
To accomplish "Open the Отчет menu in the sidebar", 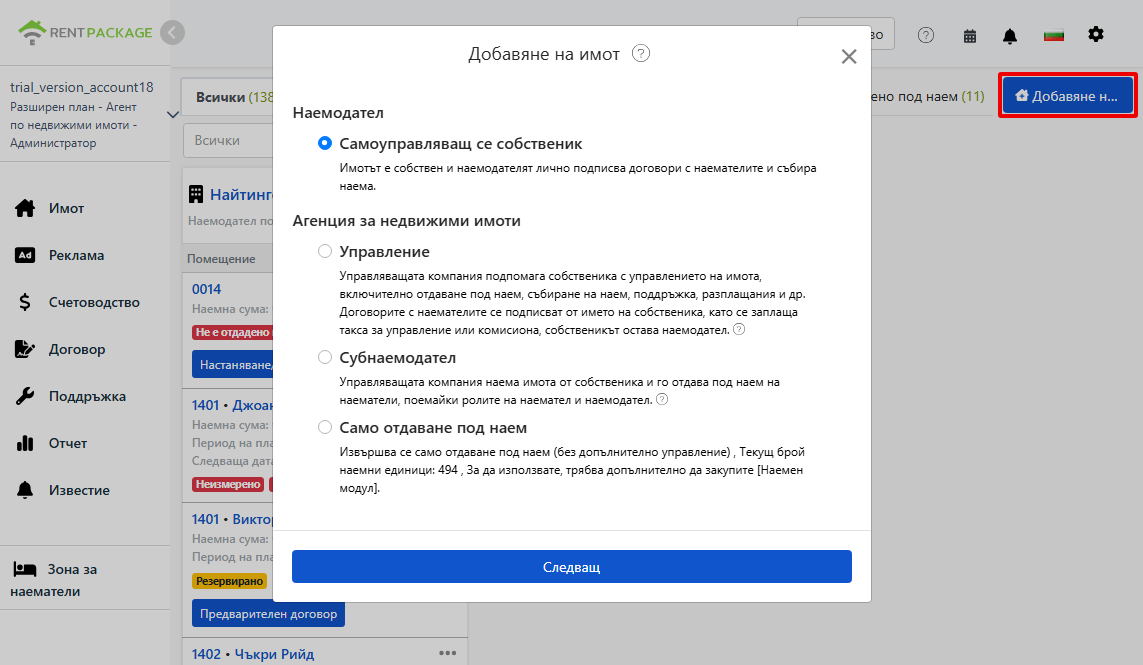I will 51,443.
